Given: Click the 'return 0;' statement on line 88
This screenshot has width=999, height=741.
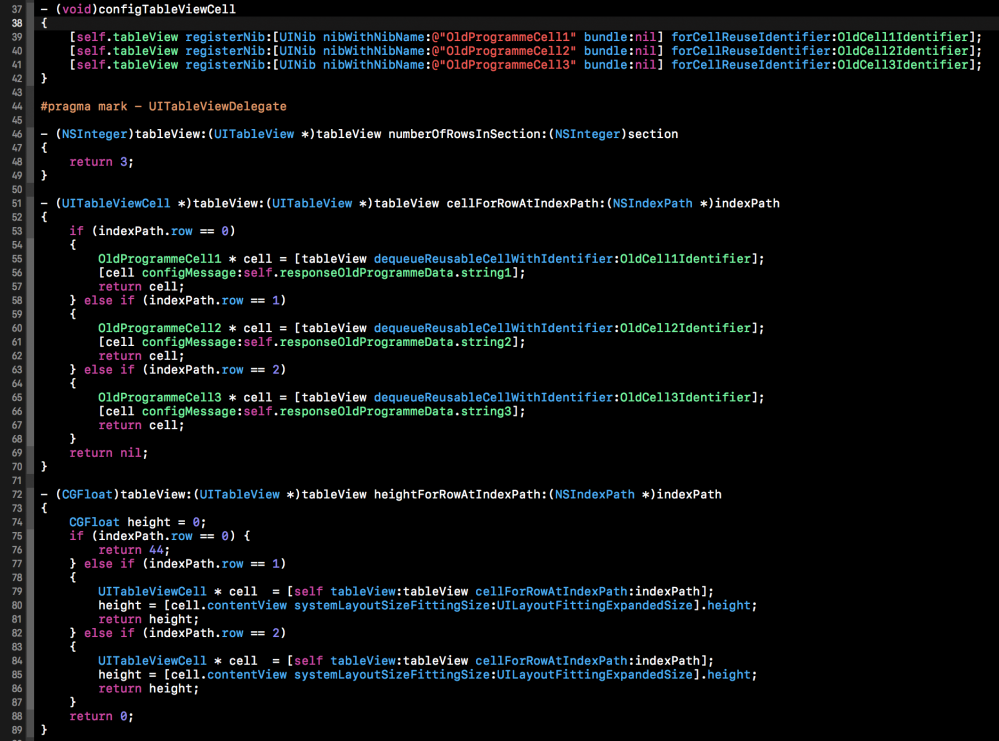Looking at the screenshot, I should click(101, 716).
